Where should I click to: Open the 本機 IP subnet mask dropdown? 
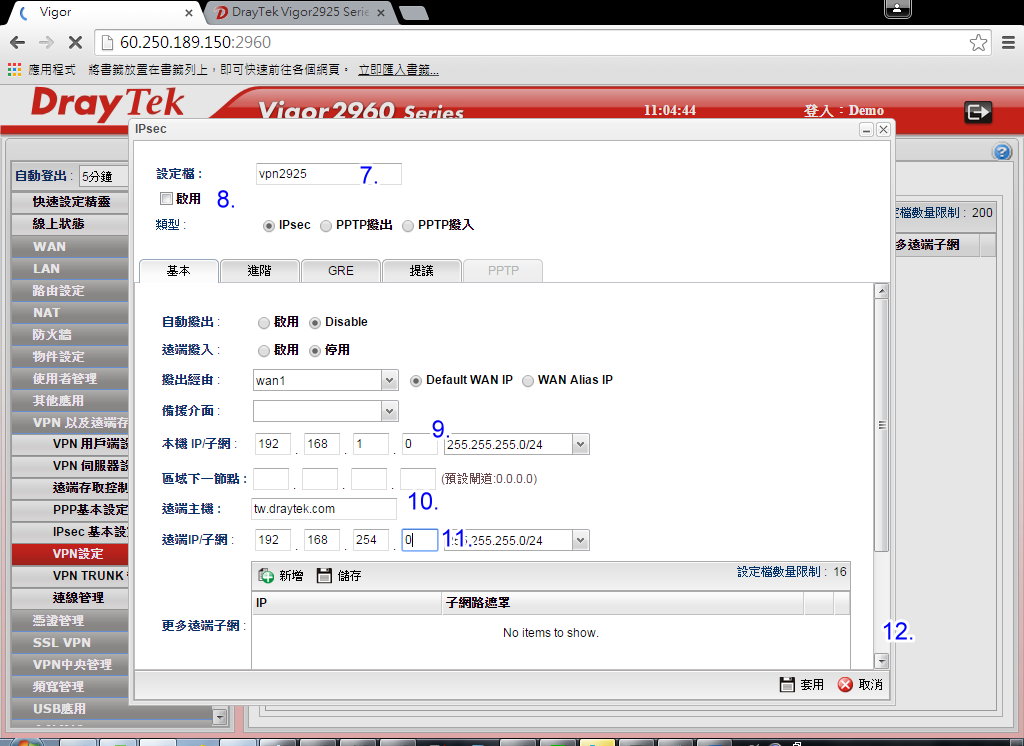[581, 444]
